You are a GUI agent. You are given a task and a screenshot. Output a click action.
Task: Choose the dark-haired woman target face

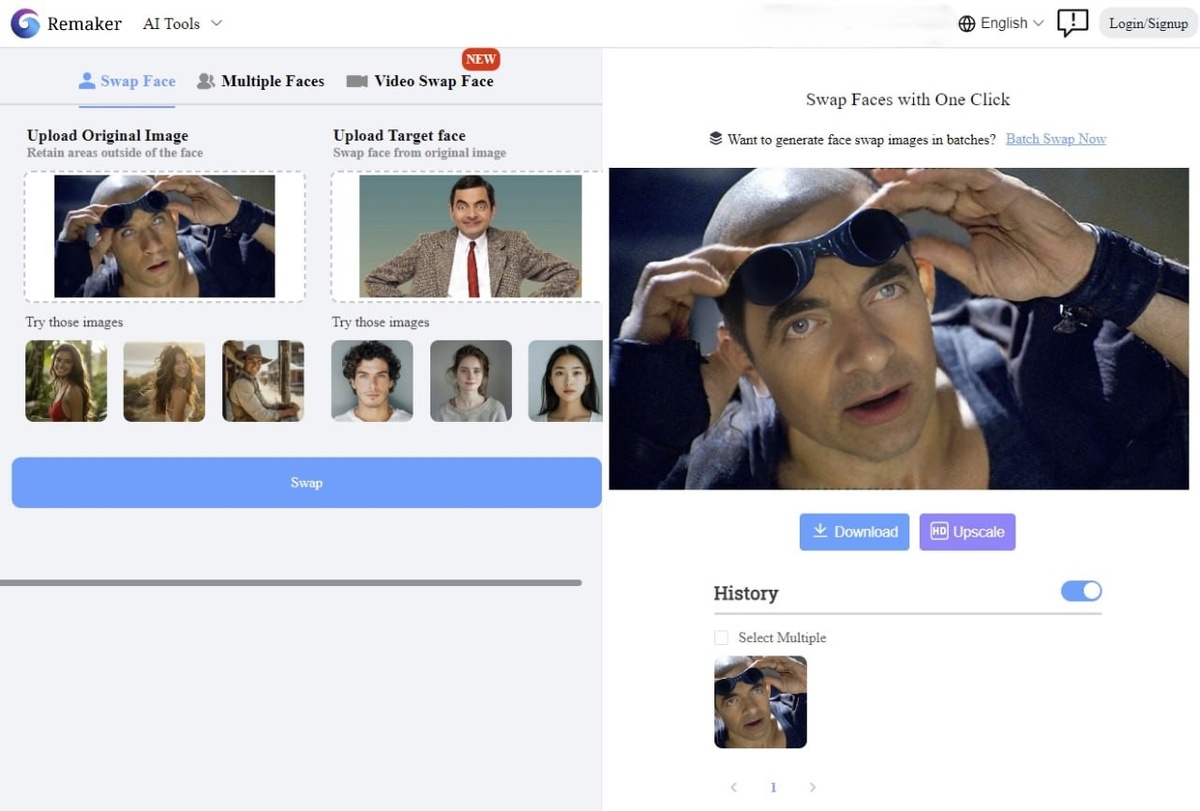click(565, 381)
